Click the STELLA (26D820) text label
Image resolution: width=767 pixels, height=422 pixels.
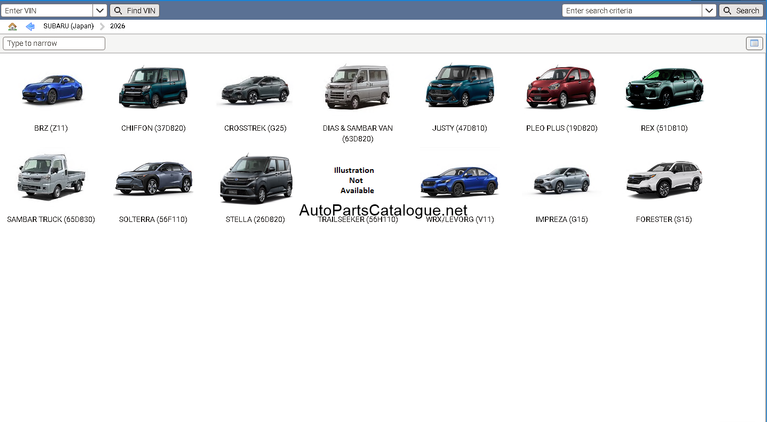click(255, 220)
